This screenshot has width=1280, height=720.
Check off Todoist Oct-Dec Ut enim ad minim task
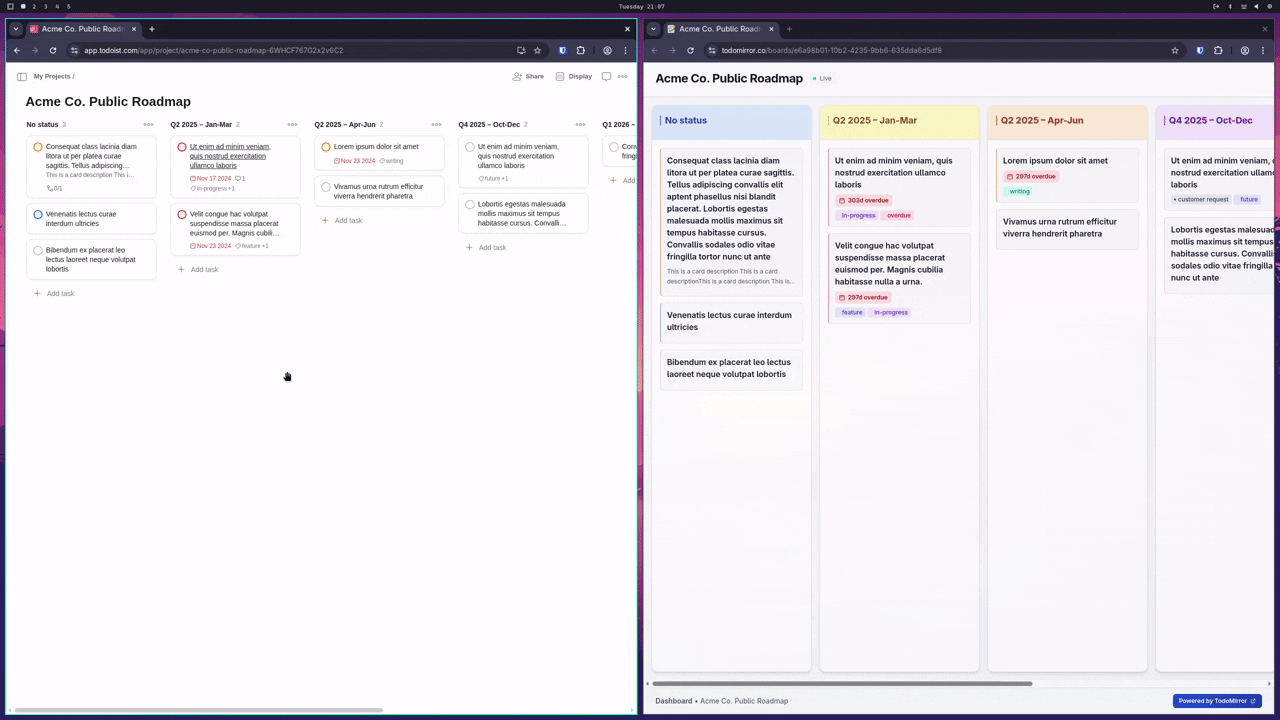point(470,147)
